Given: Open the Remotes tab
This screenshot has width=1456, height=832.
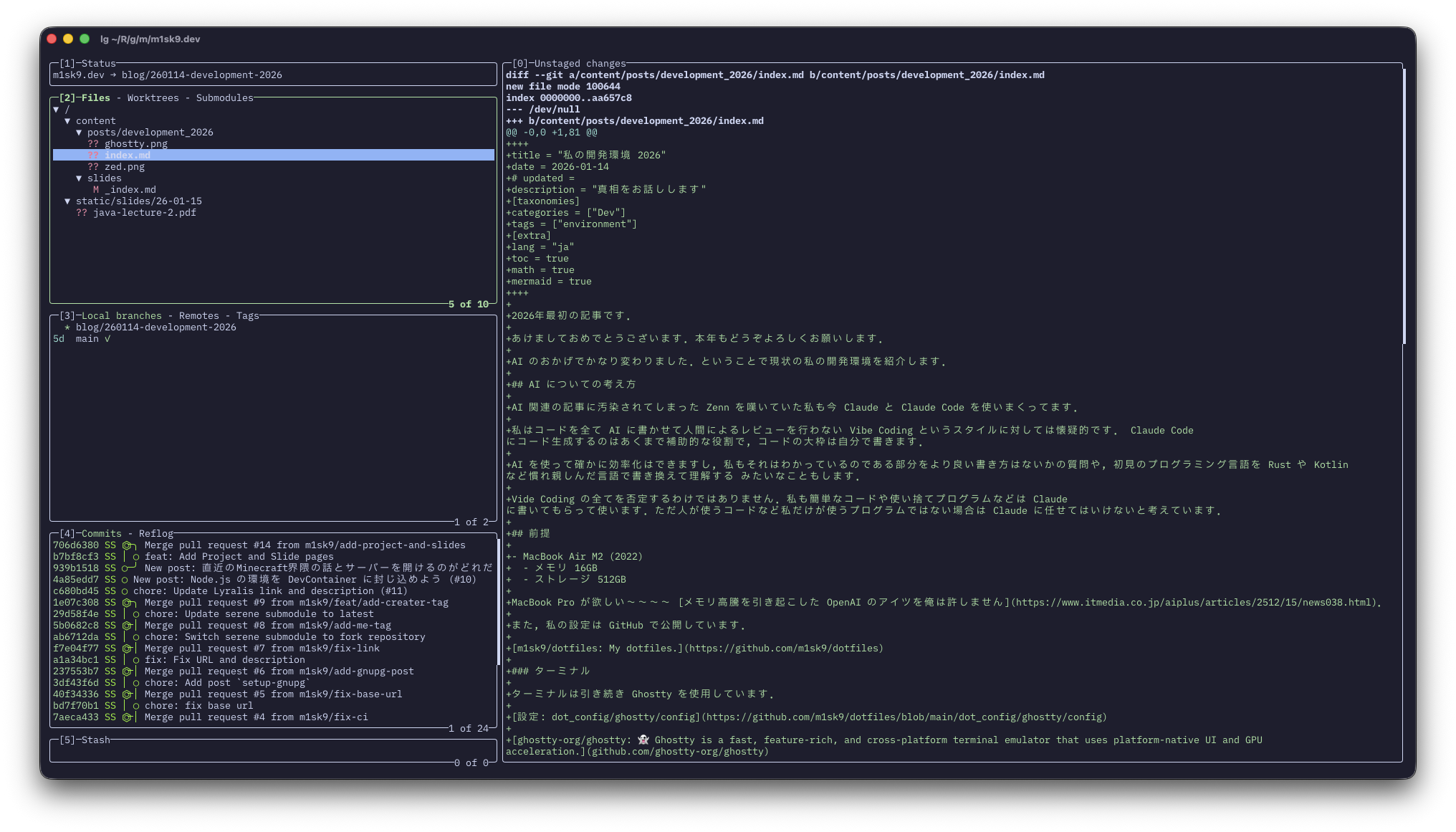Looking at the screenshot, I should [x=198, y=316].
